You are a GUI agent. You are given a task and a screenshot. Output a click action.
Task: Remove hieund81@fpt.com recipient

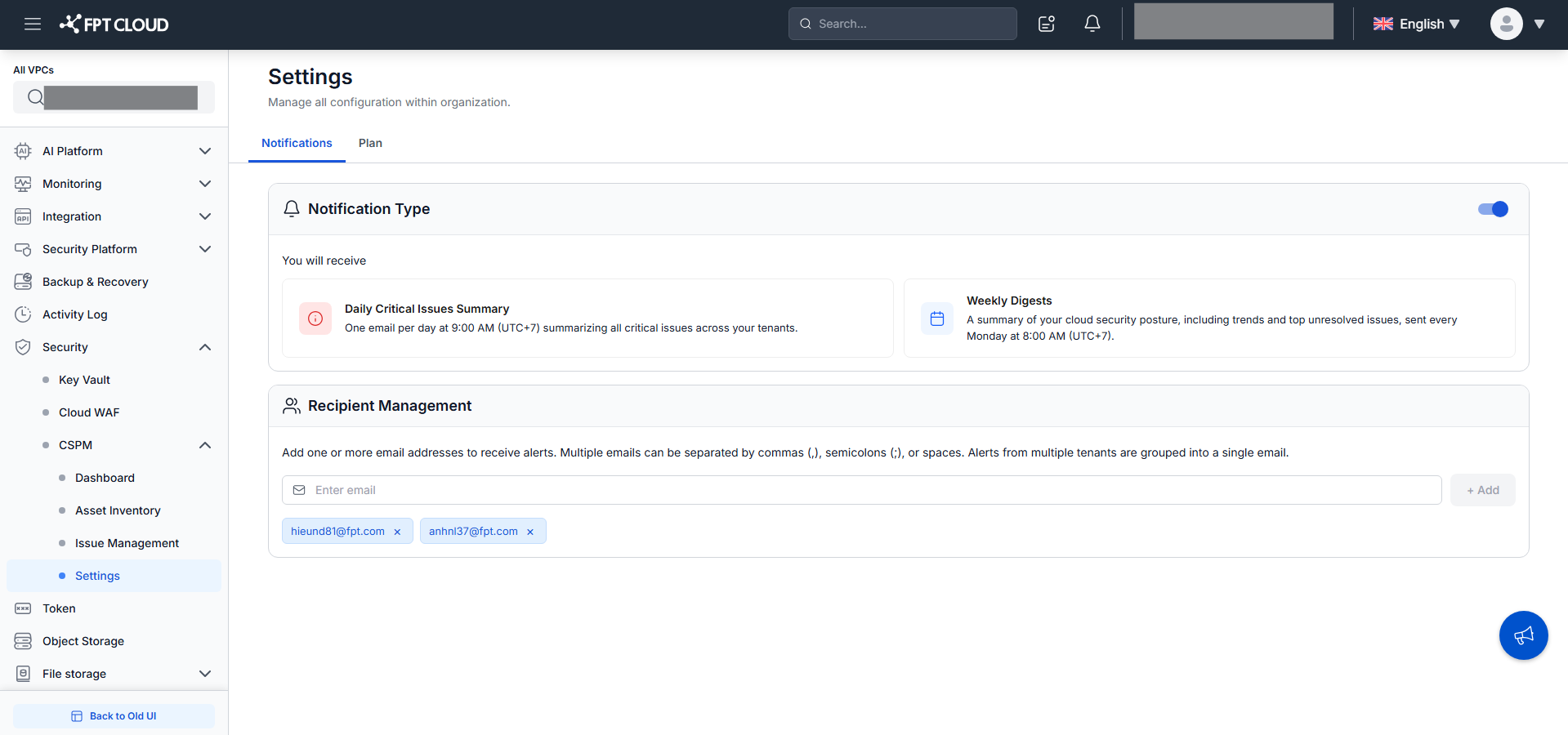click(397, 532)
